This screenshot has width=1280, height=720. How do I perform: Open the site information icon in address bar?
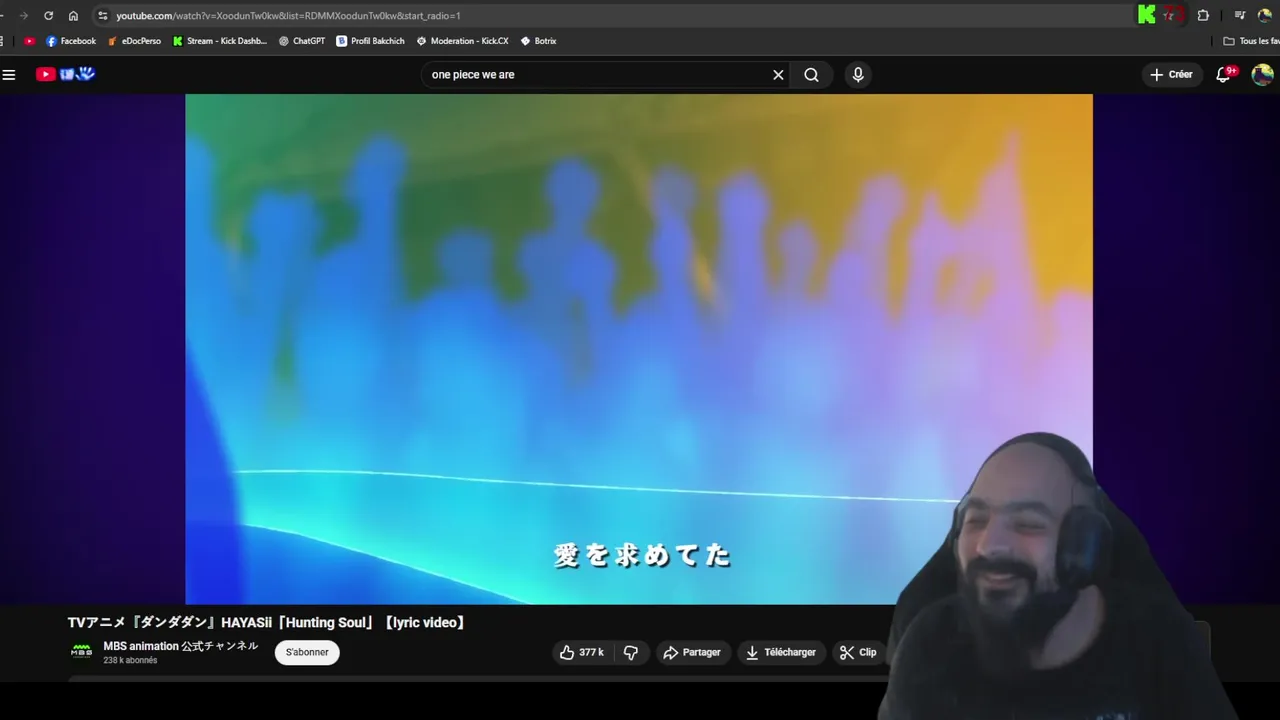click(x=102, y=16)
